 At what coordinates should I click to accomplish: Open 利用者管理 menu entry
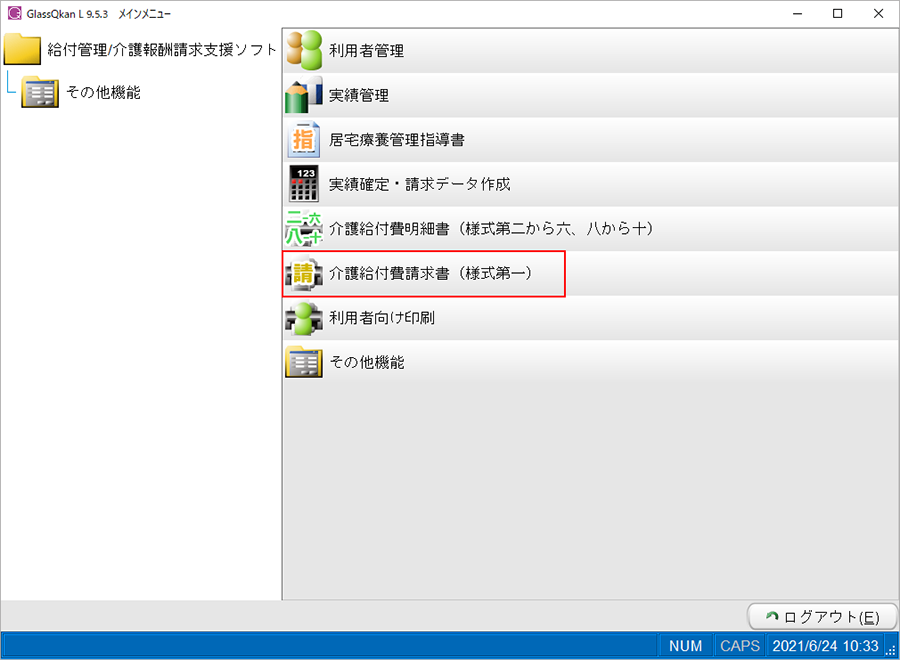click(x=366, y=51)
